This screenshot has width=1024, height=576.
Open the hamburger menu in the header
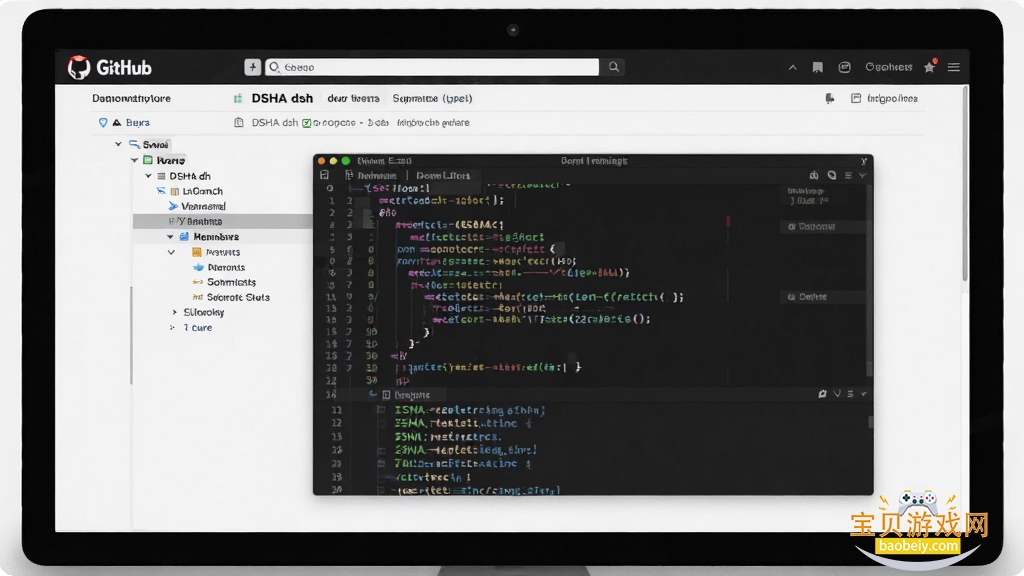953,67
